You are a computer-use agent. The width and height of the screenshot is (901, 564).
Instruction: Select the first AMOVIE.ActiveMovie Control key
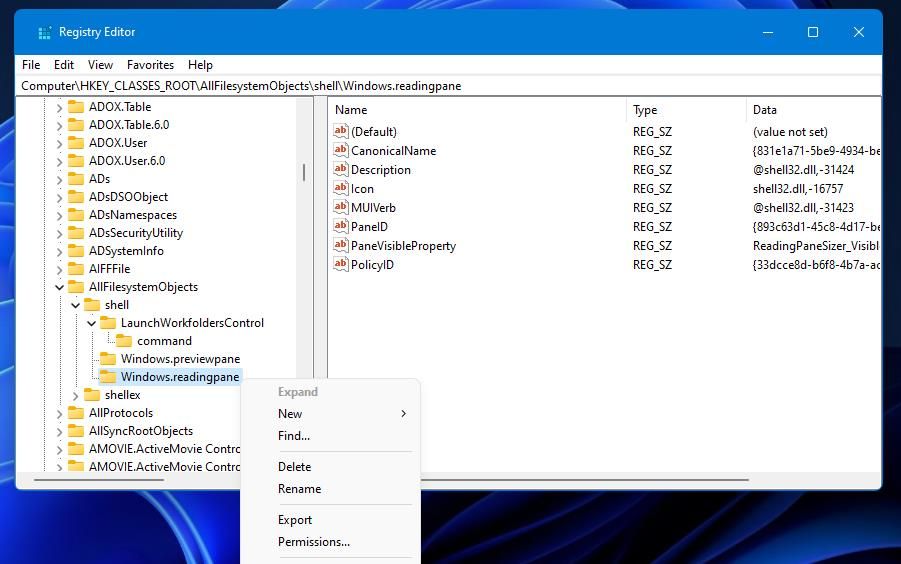coord(164,449)
